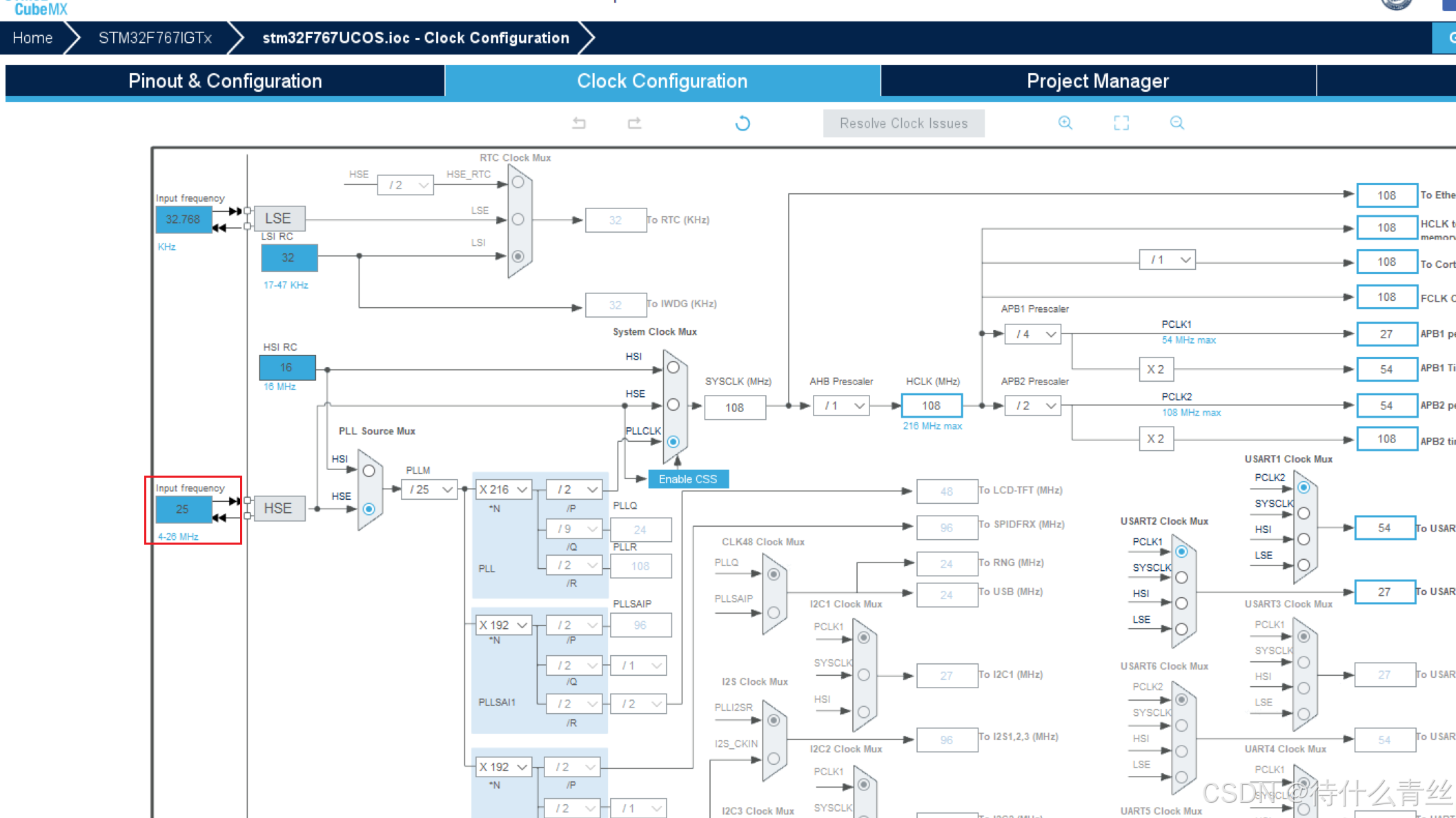Zoom in on the clock diagram
This screenshot has width=1456, height=818.
click(1065, 123)
